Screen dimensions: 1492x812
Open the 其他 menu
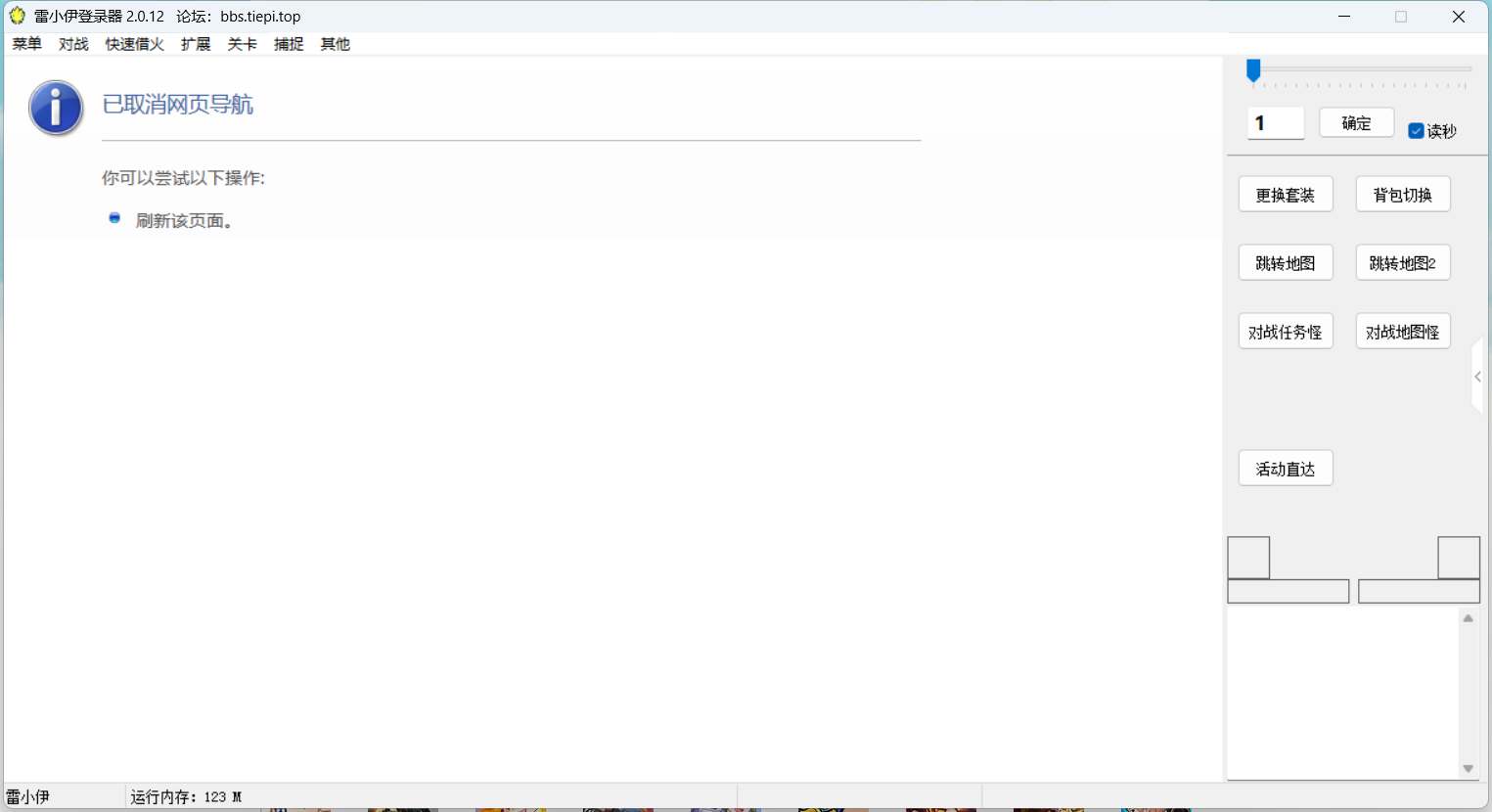[x=335, y=44]
